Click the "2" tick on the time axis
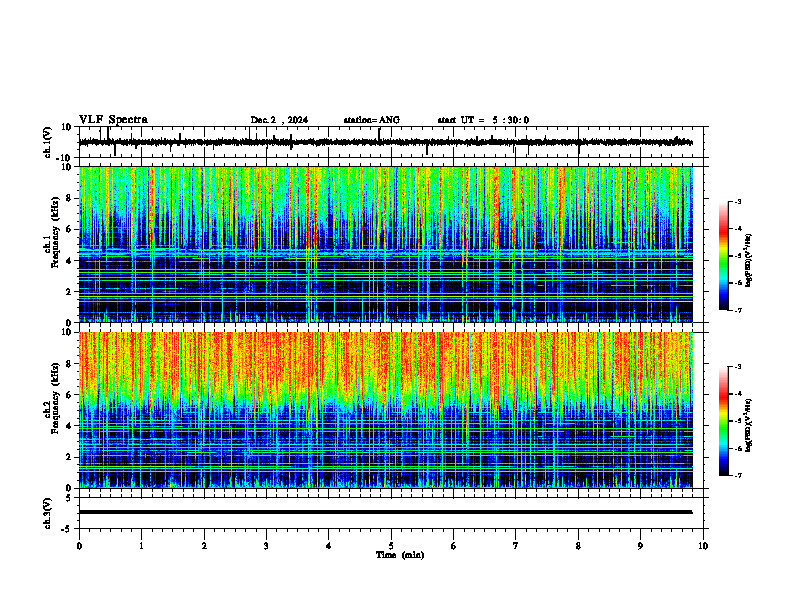792x612 pixels. (x=204, y=546)
